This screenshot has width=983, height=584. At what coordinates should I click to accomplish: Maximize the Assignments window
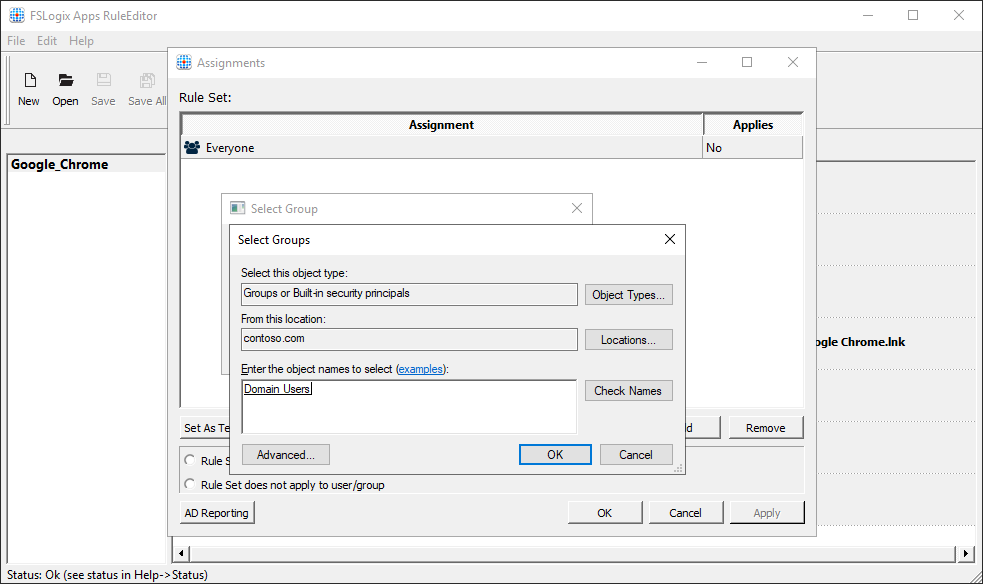click(x=747, y=62)
